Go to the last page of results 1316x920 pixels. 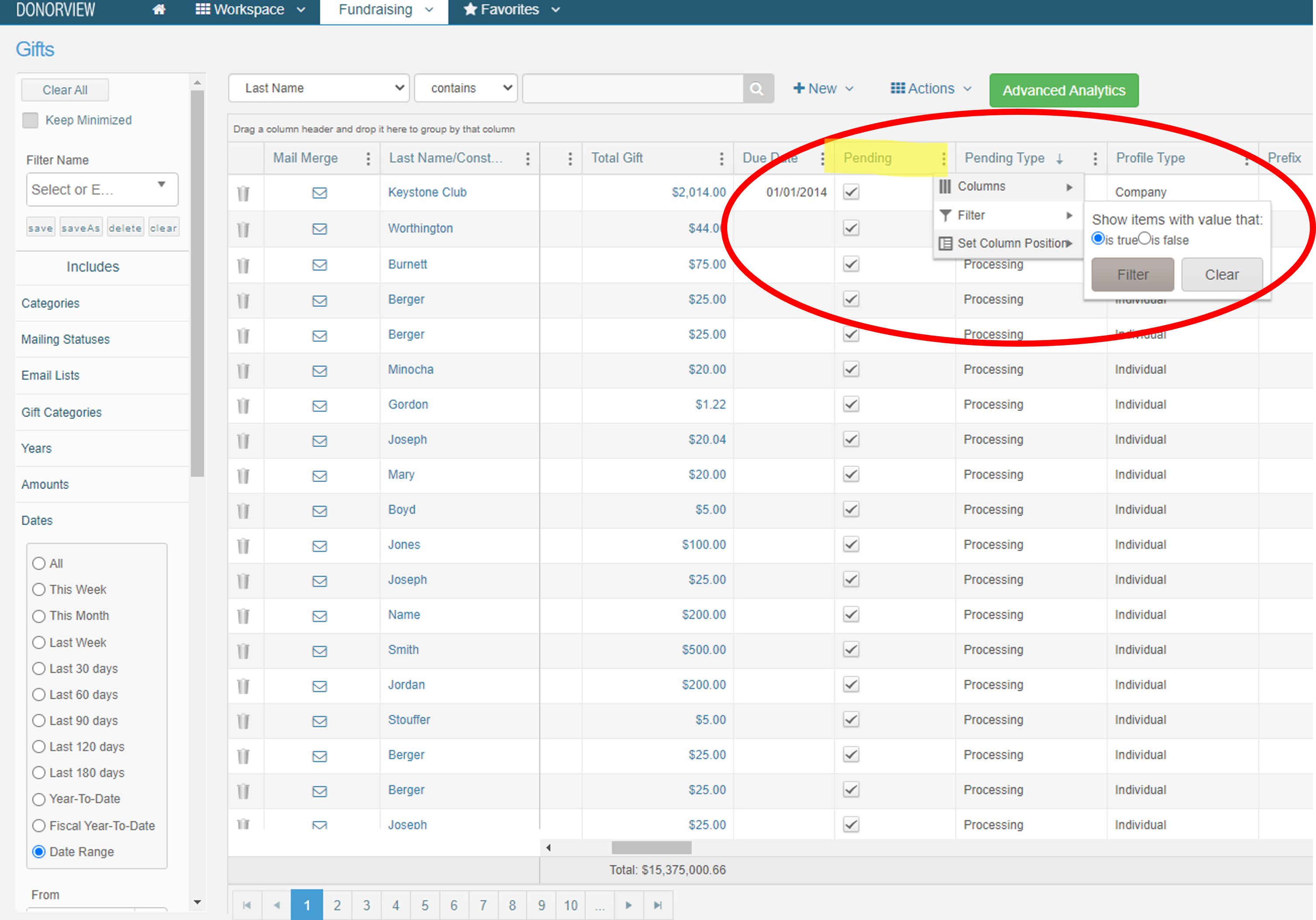(657, 905)
